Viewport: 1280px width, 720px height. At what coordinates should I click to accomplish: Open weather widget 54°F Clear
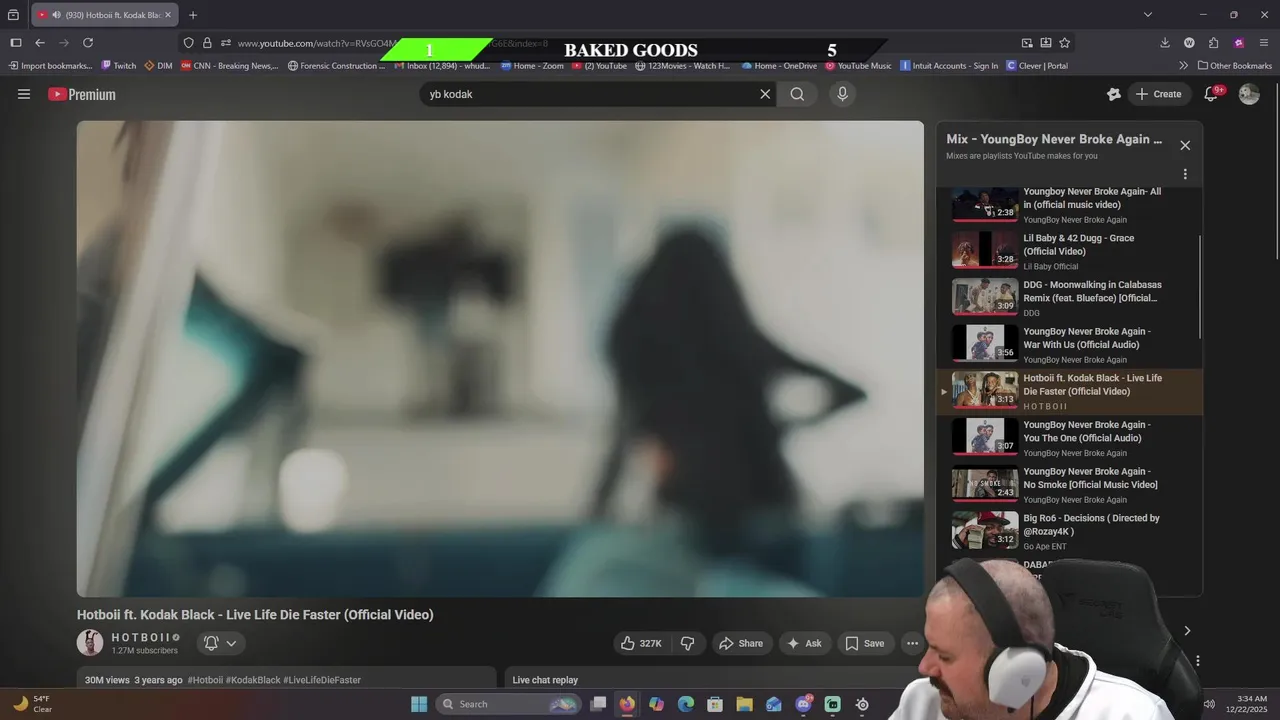pyautogui.click(x=32, y=704)
